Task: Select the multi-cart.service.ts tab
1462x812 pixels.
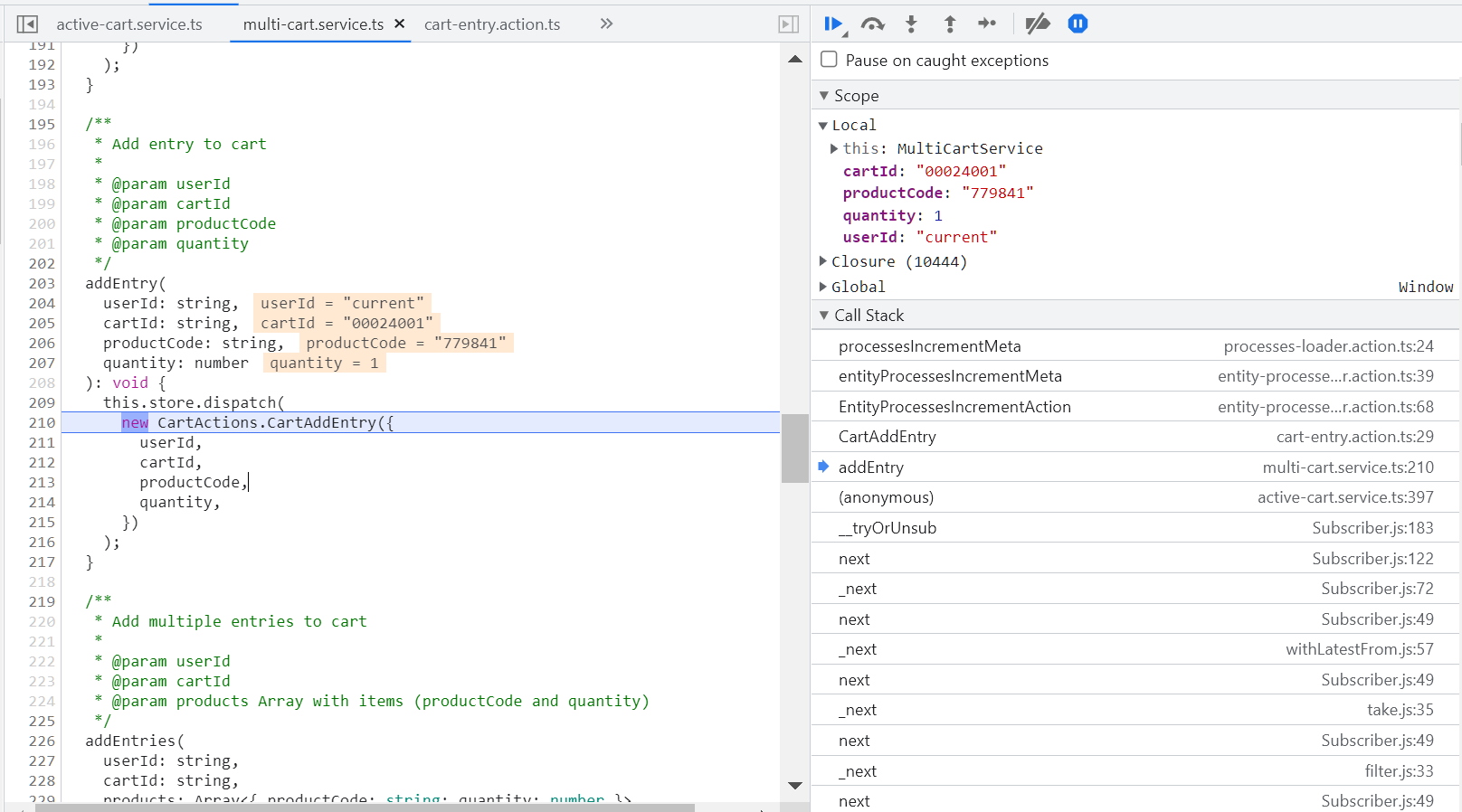Action: (x=313, y=24)
